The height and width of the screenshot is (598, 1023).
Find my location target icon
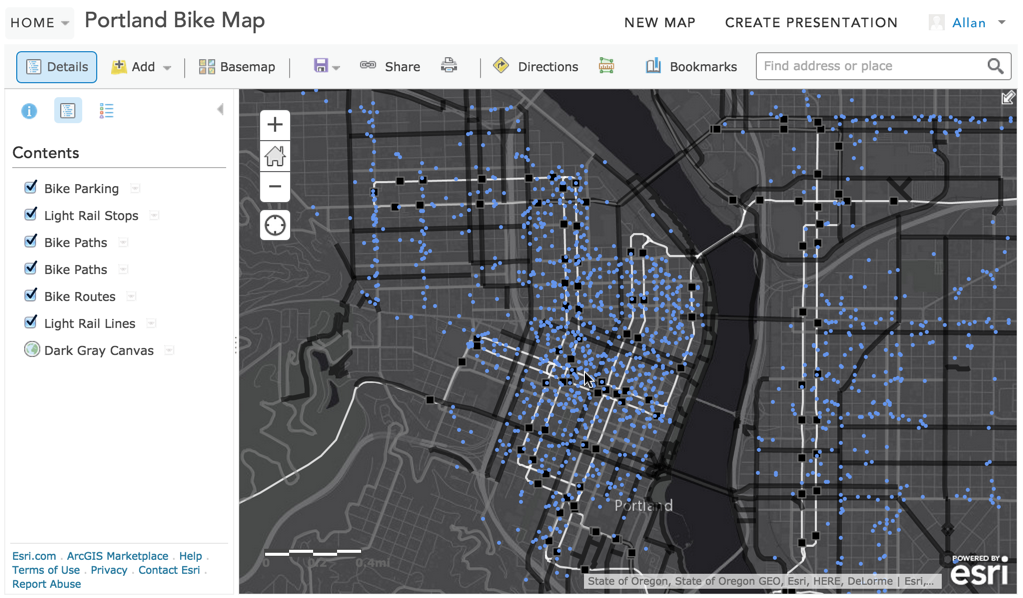click(x=275, y=225)
